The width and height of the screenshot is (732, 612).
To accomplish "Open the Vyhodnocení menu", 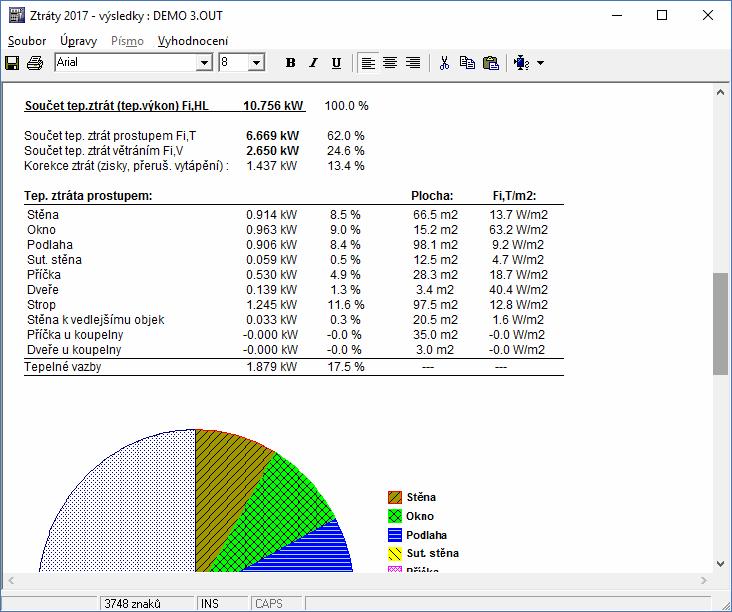I will 193,41.
